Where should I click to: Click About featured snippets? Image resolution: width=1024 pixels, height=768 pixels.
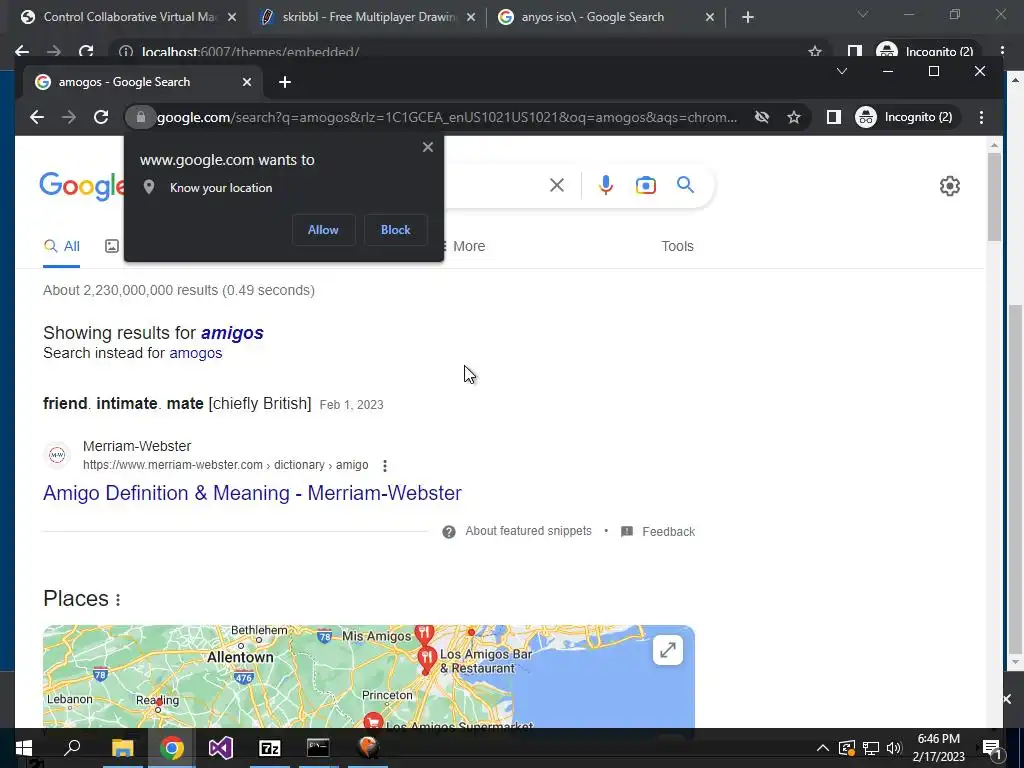pos(528,531)
